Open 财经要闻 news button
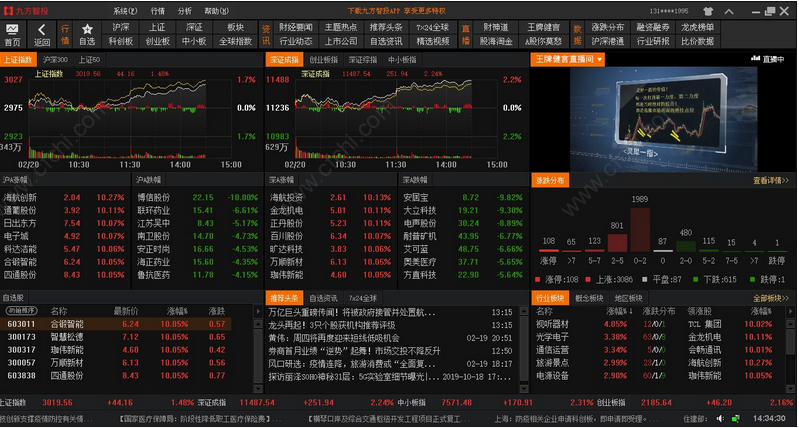Image resolution: width=799 pixels, height=428 pixels. click(296, 28)
